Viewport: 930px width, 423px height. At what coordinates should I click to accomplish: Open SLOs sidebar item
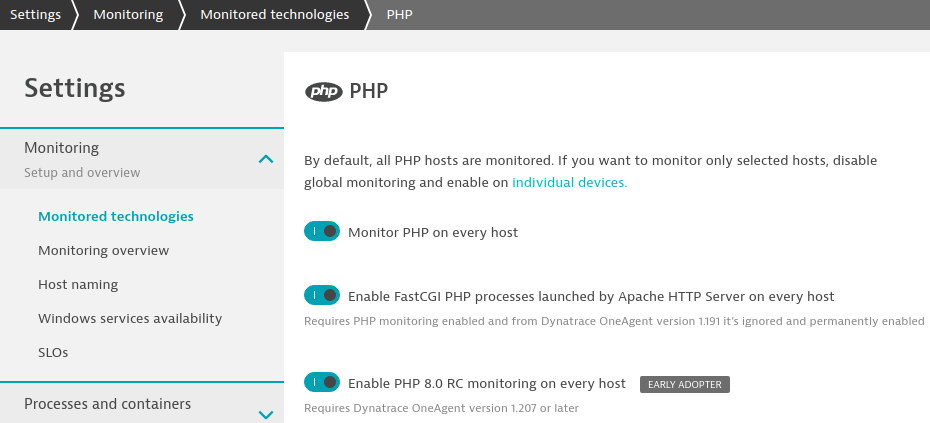coord(53,352)
